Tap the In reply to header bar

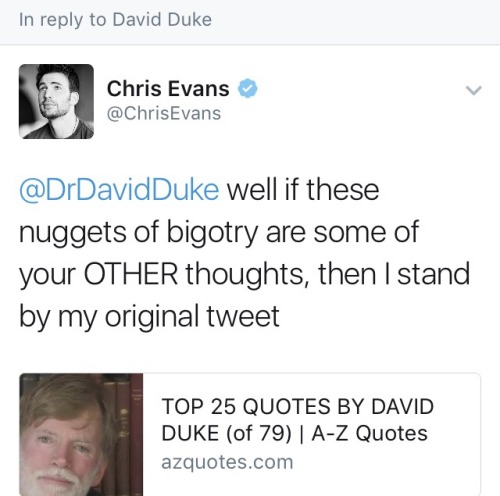click(250, 22)
